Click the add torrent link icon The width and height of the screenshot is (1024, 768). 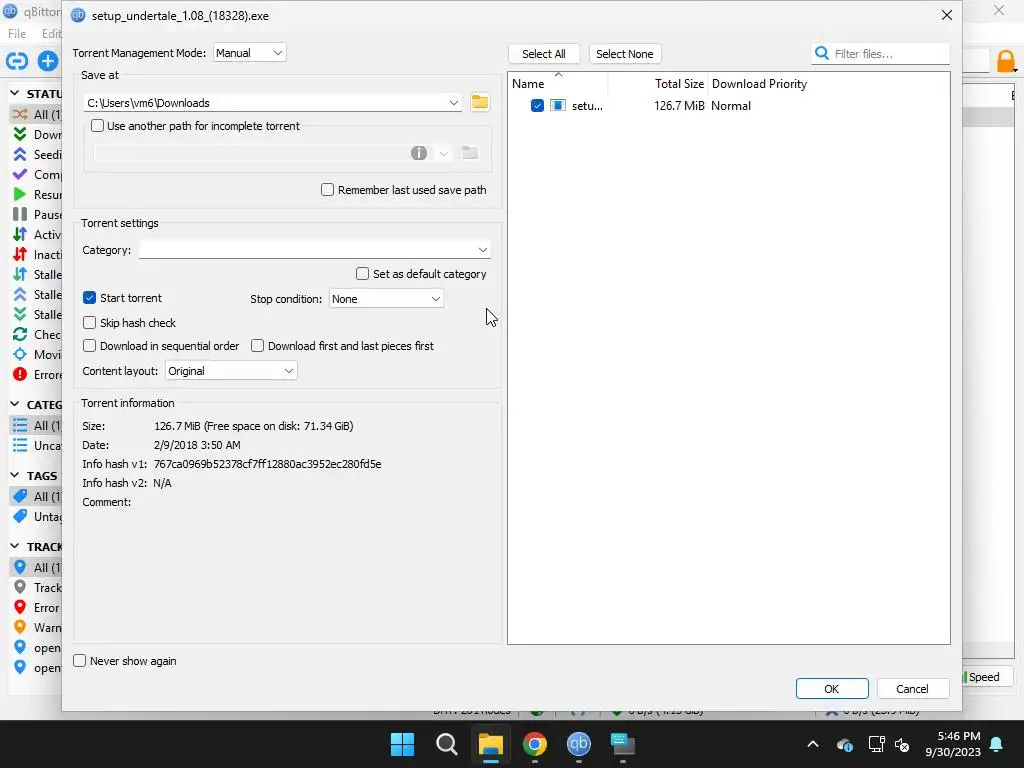point(17,61)
